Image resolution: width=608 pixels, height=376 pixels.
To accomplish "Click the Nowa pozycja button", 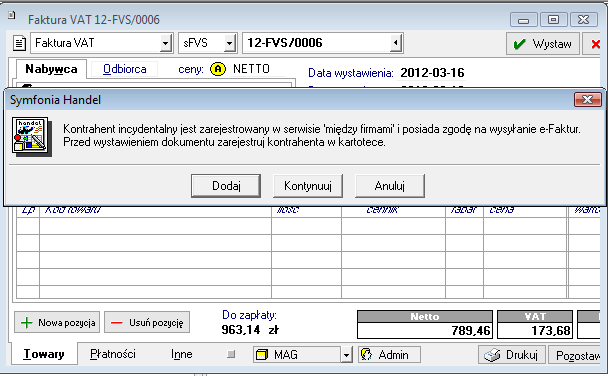I will (x=57, y=322).
